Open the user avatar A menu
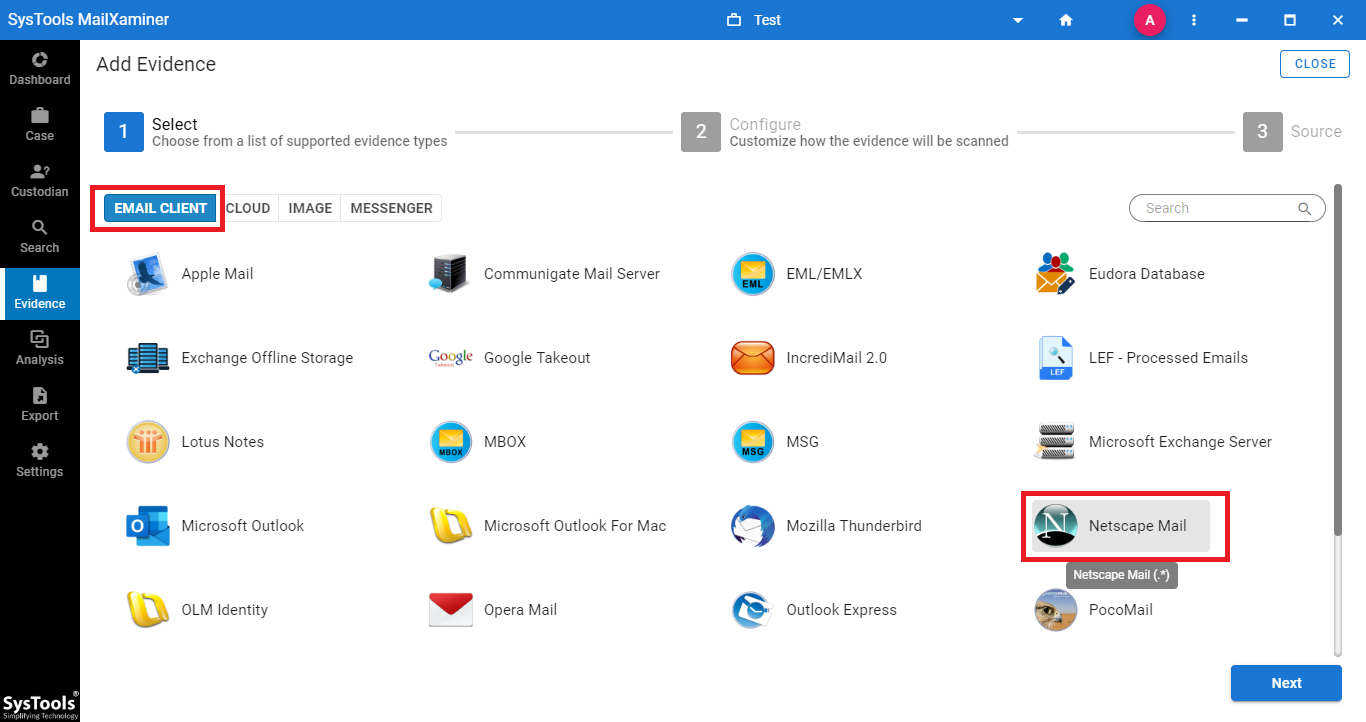This screenshot has height=722, width=1366. (1150, 20)
